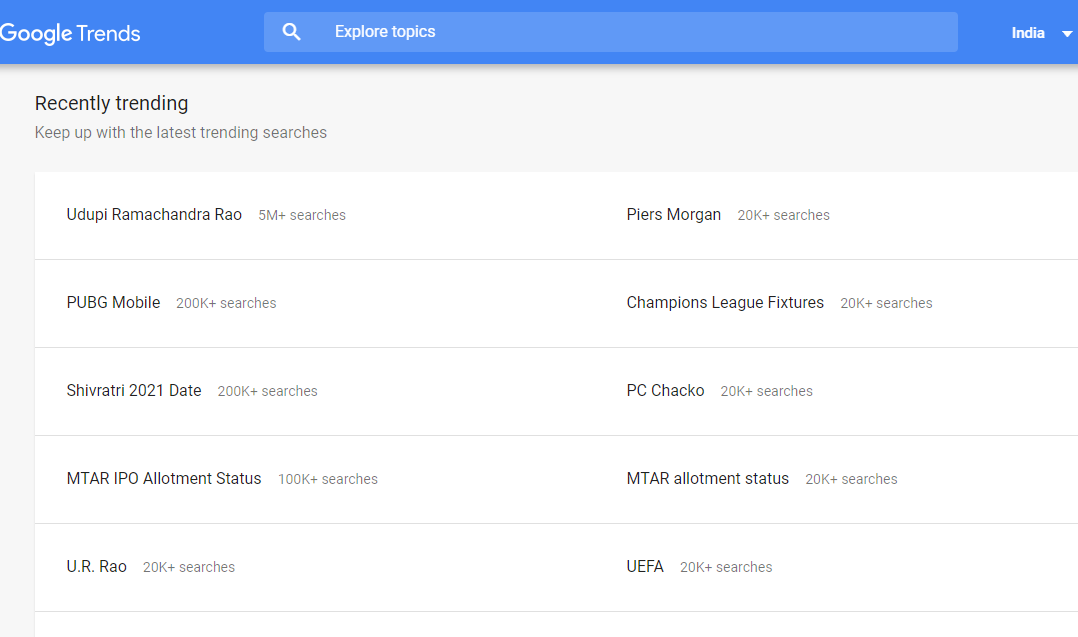Open Piers Morgan trending search
Screen dimensions: 1078x637
tap(674, 214)
